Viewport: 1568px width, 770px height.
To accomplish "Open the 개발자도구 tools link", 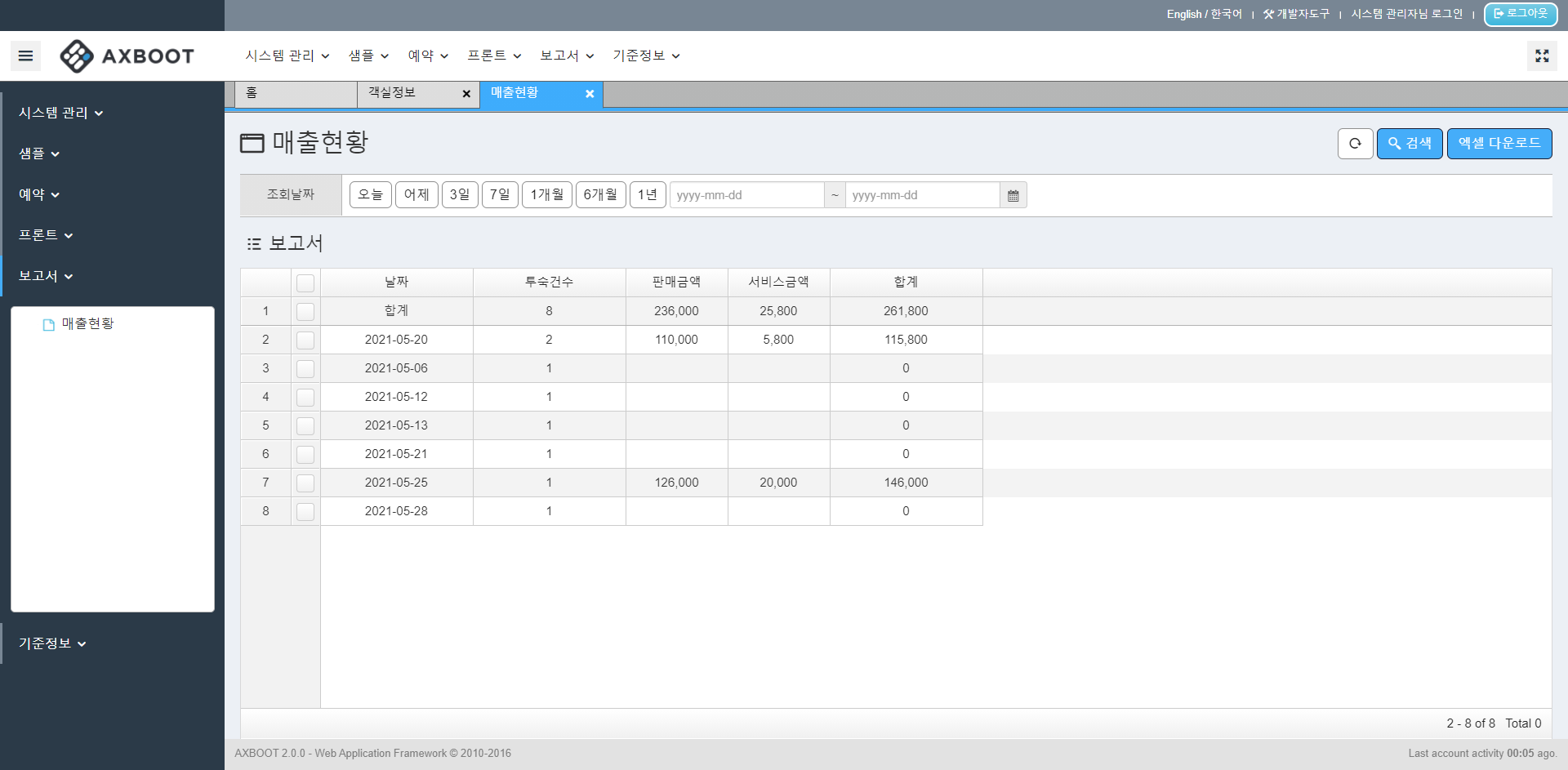I will (1297, 14).
